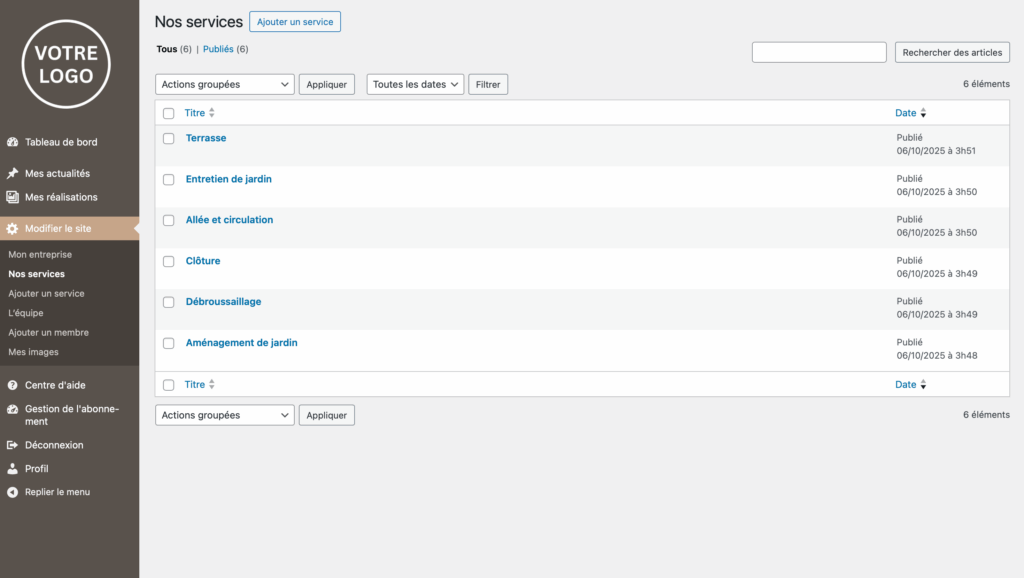
Task: Click the Mes réalisations gallery icon
Action: (x=13, y=198)
